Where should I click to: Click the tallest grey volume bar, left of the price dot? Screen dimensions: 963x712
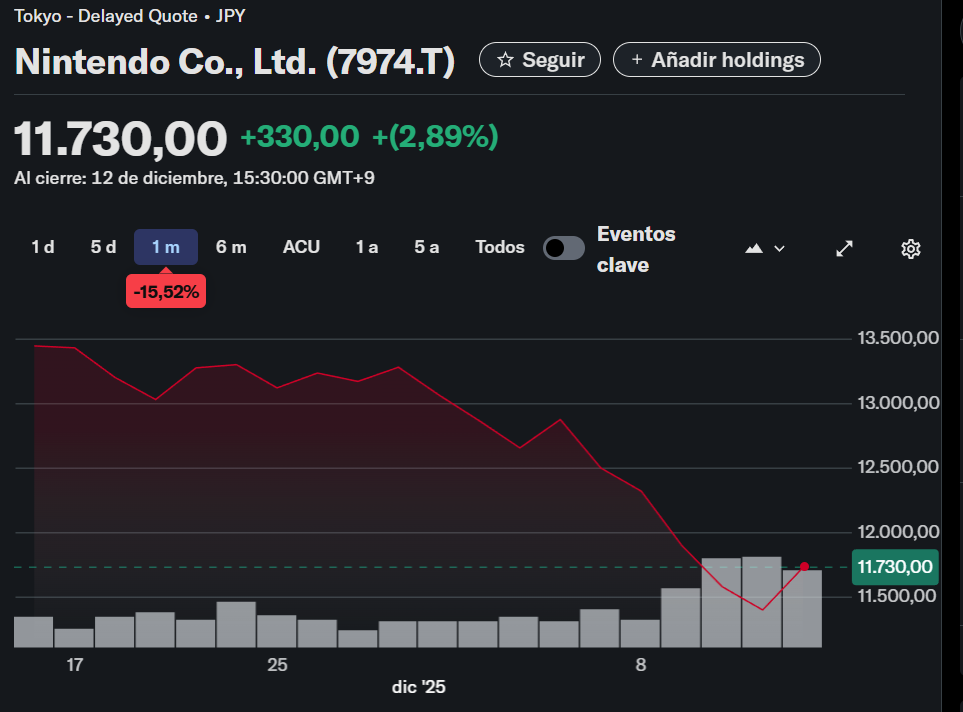click(762, 602)
